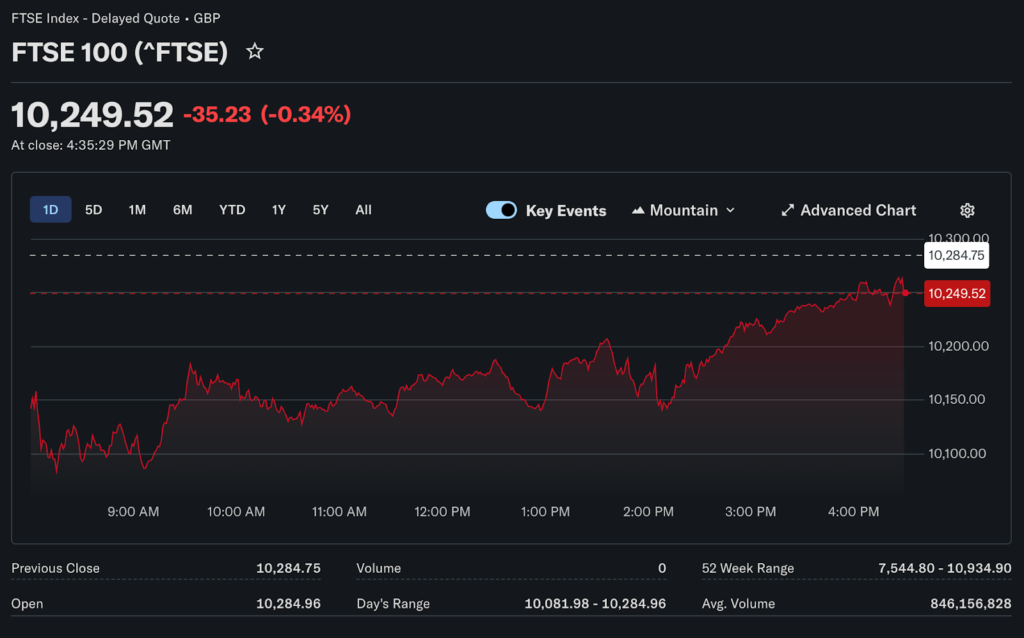Switch to 5D time range

pyautogui.click(x=93, y=210)
